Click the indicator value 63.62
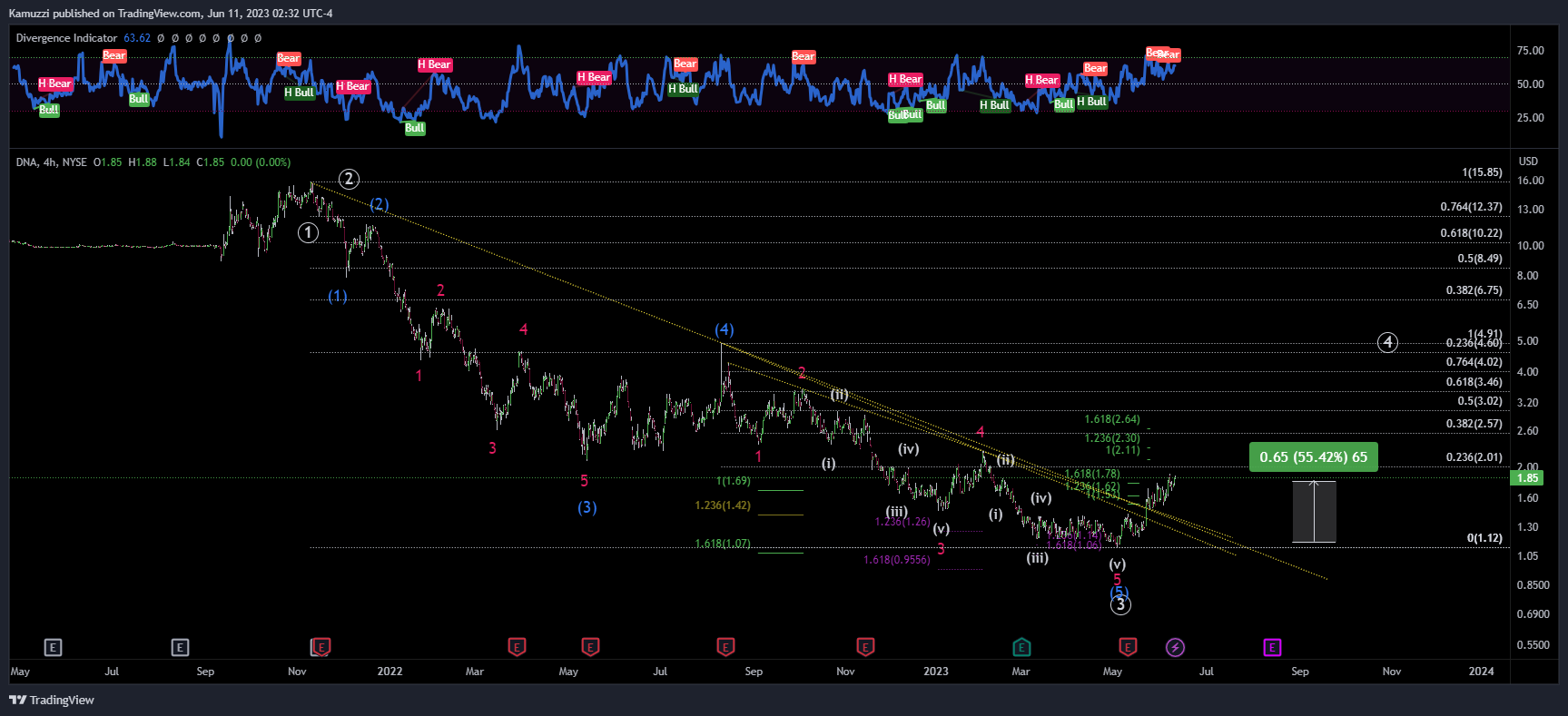This screenshot has height=716, width=1568. point(137,38)
